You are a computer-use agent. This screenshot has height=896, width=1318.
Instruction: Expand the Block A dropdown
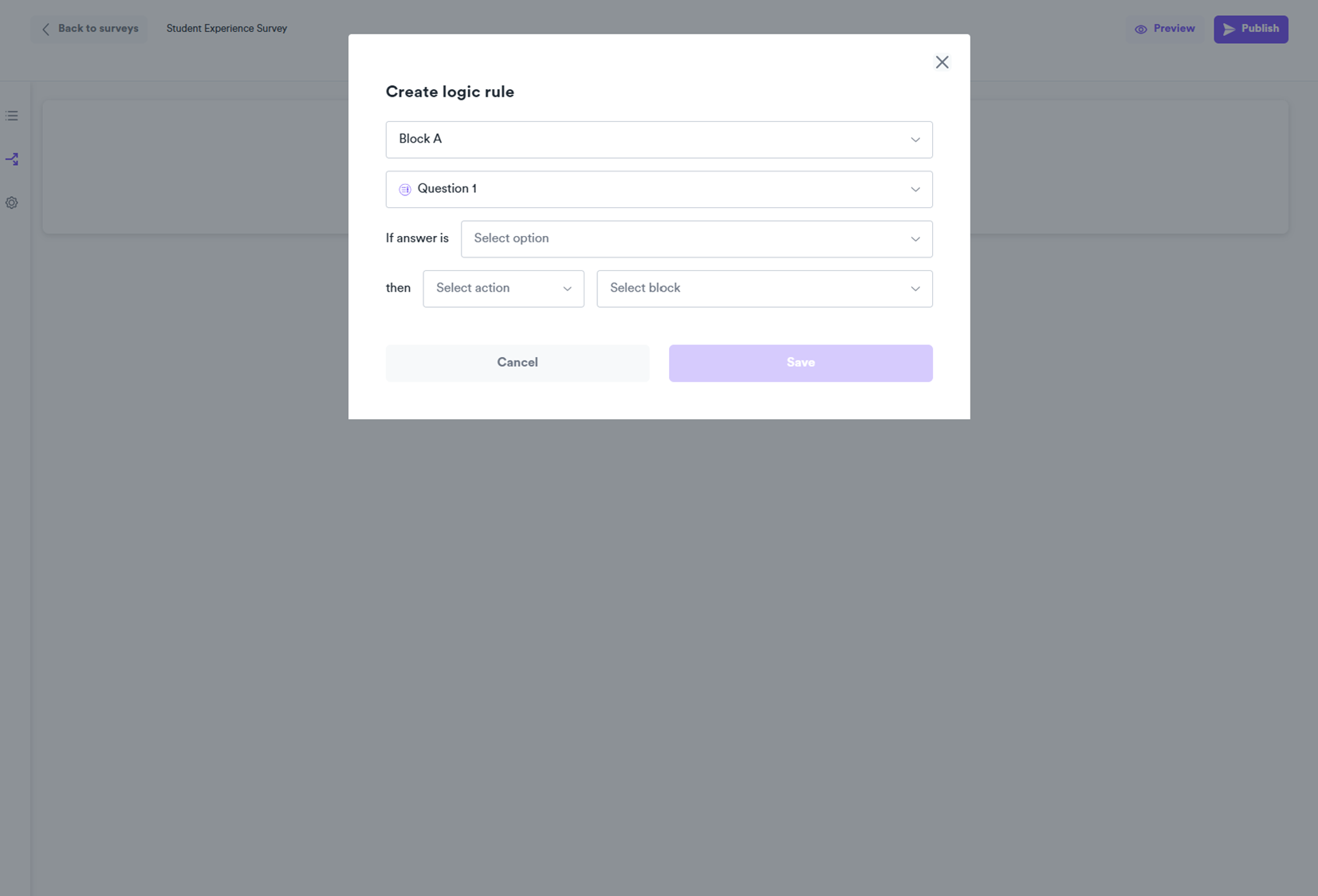[659, 140]
